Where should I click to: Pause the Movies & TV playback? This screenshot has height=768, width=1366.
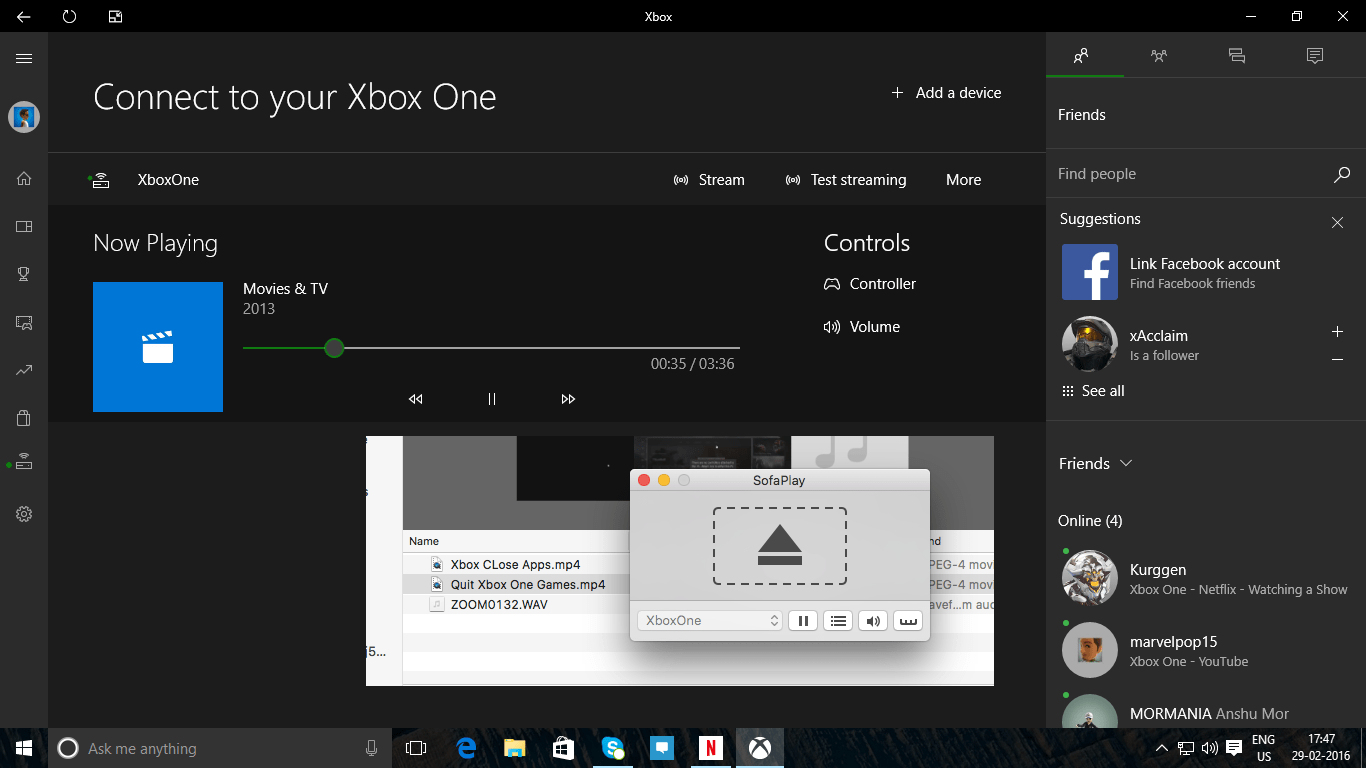click(492, 399)
